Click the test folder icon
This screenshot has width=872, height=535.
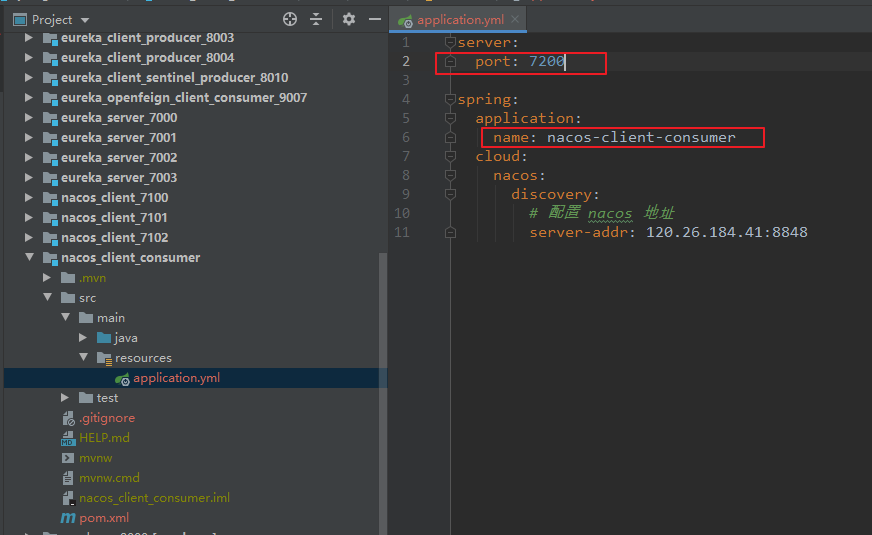86,398
